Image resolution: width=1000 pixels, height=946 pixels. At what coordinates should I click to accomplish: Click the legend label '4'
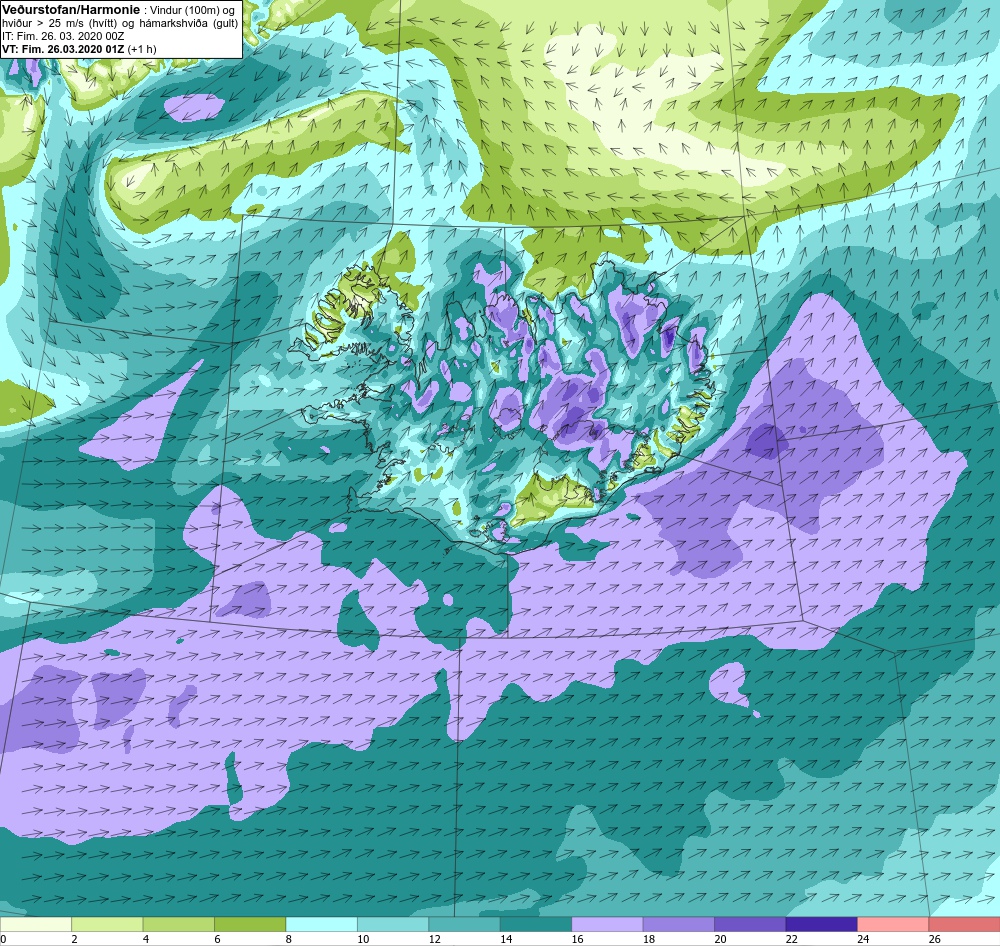146,939
